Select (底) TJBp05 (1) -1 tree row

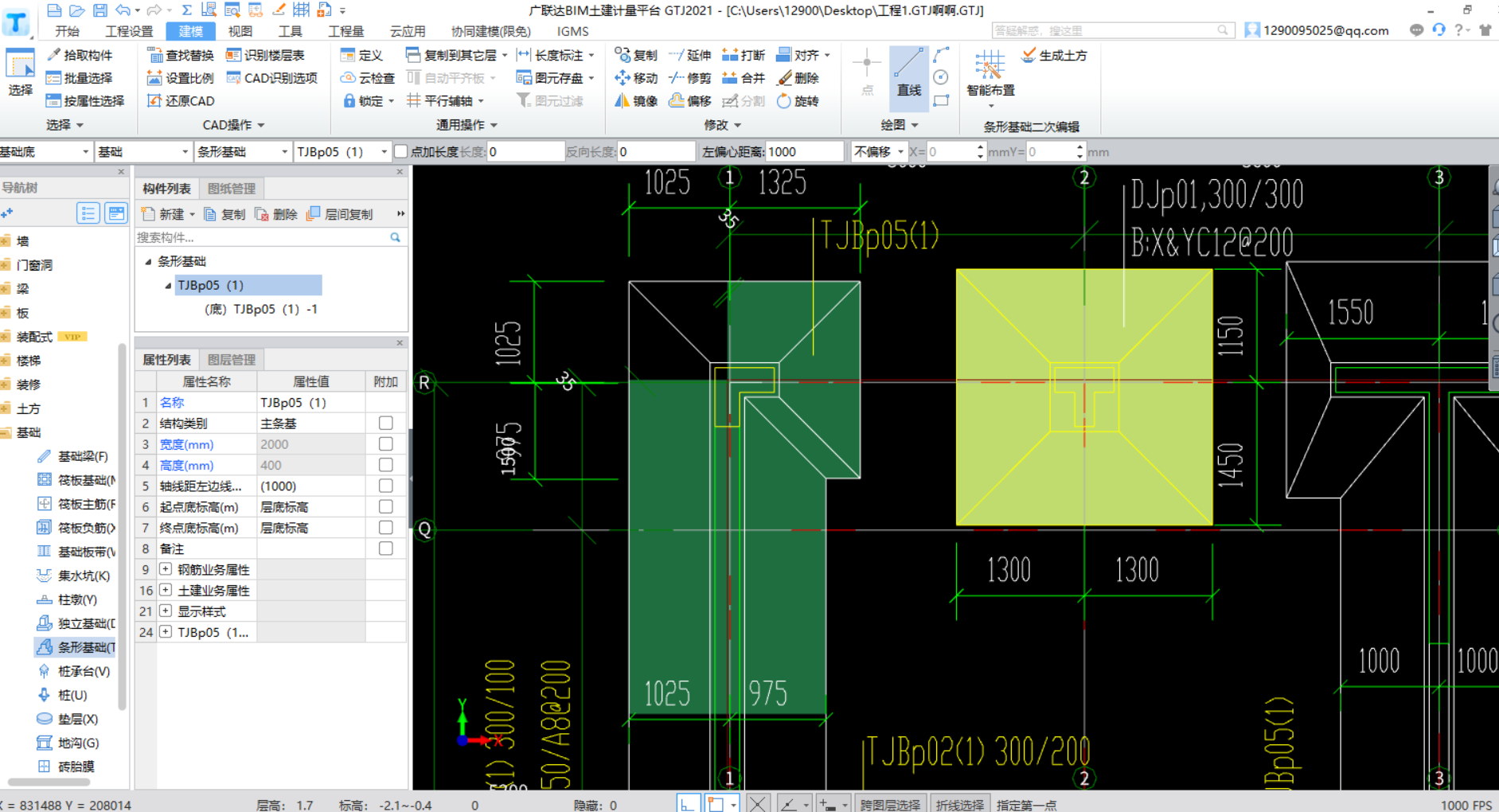coord(261,309)
